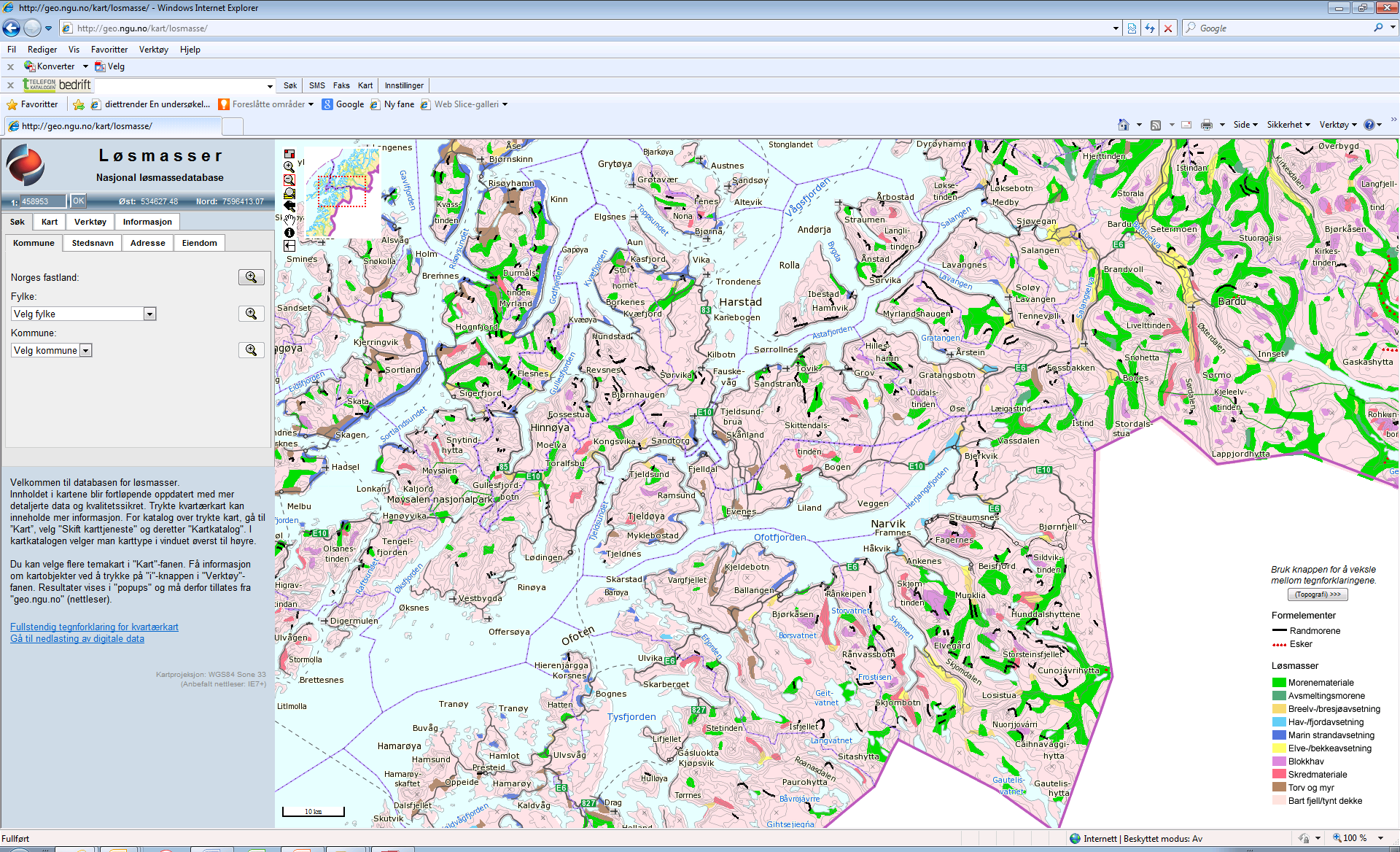The width and height of the screenshot is (1400, 852).
Task: Click the (Topografi) >>> legend toggle button
Action: (1318, 595)
